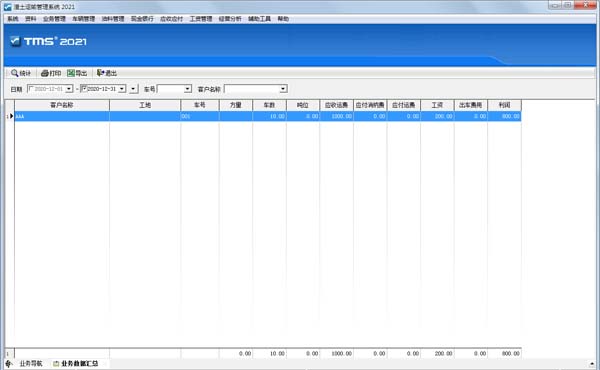This screenshot has width=600, height=370.
Task: Open the 工资管理 menu
Action: pyautogui.click(x=201, y=19)
